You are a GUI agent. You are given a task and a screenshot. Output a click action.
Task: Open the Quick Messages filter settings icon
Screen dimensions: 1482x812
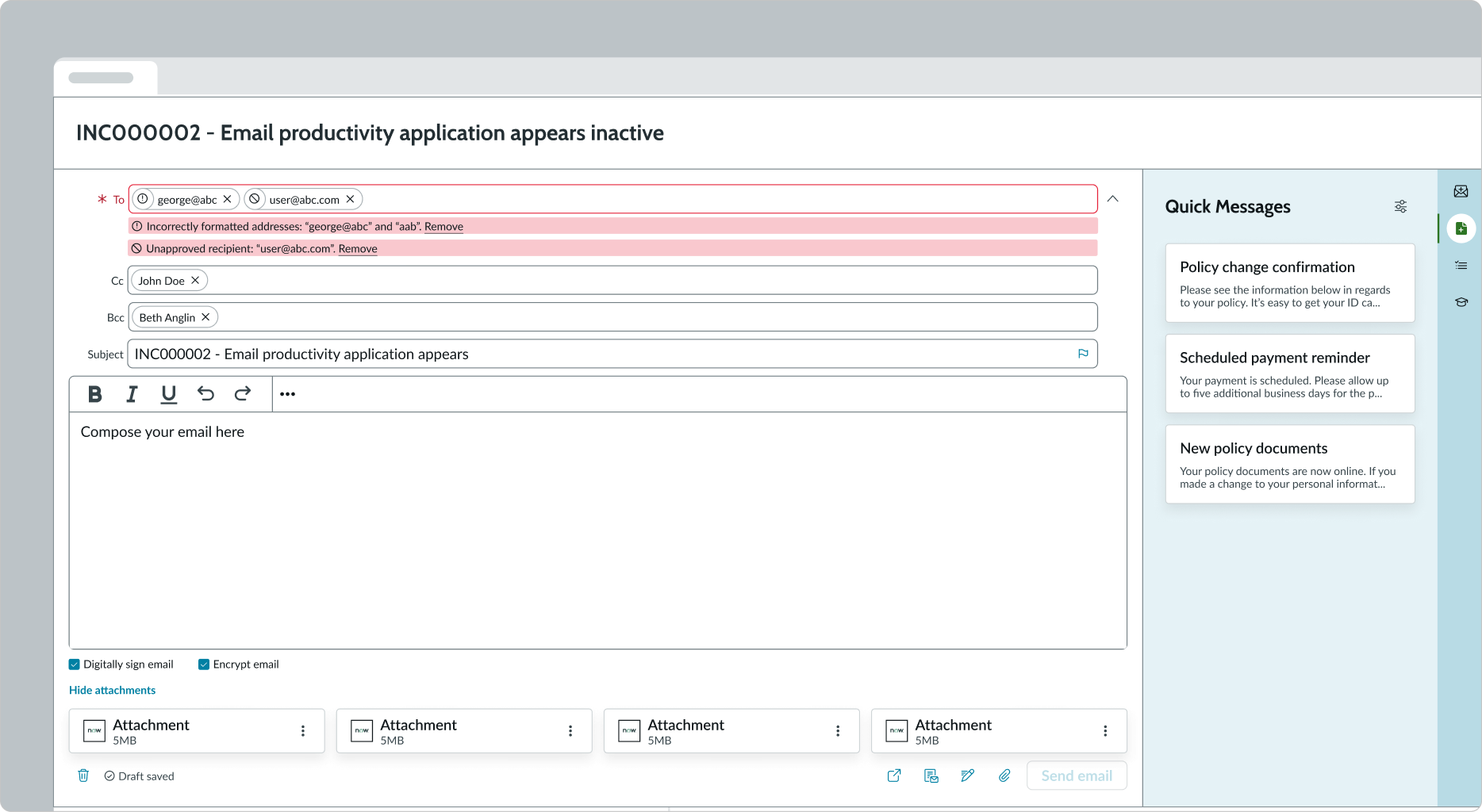pyautogui.click(x=1400, y=206)
